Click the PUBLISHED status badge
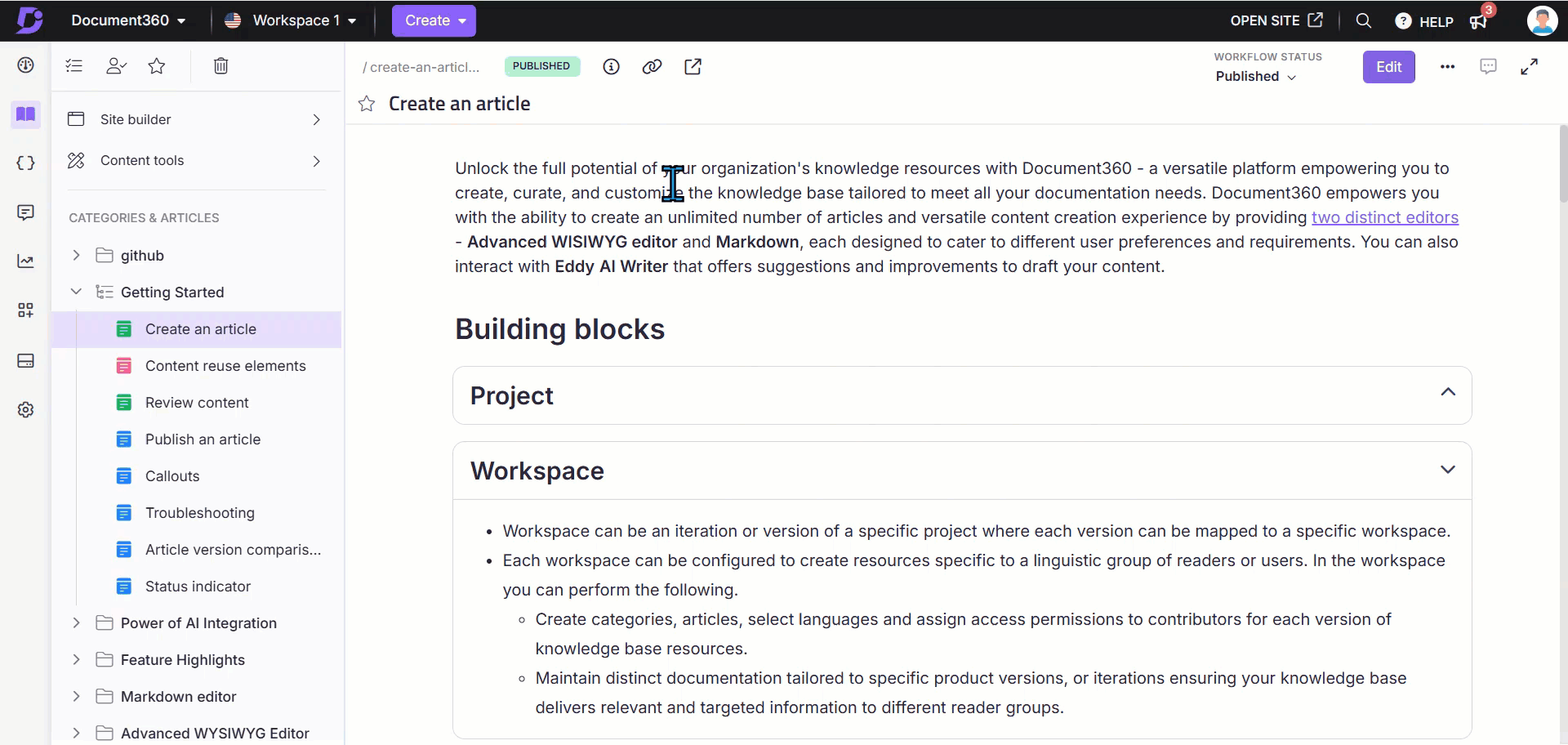The image size is (1568, 745). click(542, 66)
